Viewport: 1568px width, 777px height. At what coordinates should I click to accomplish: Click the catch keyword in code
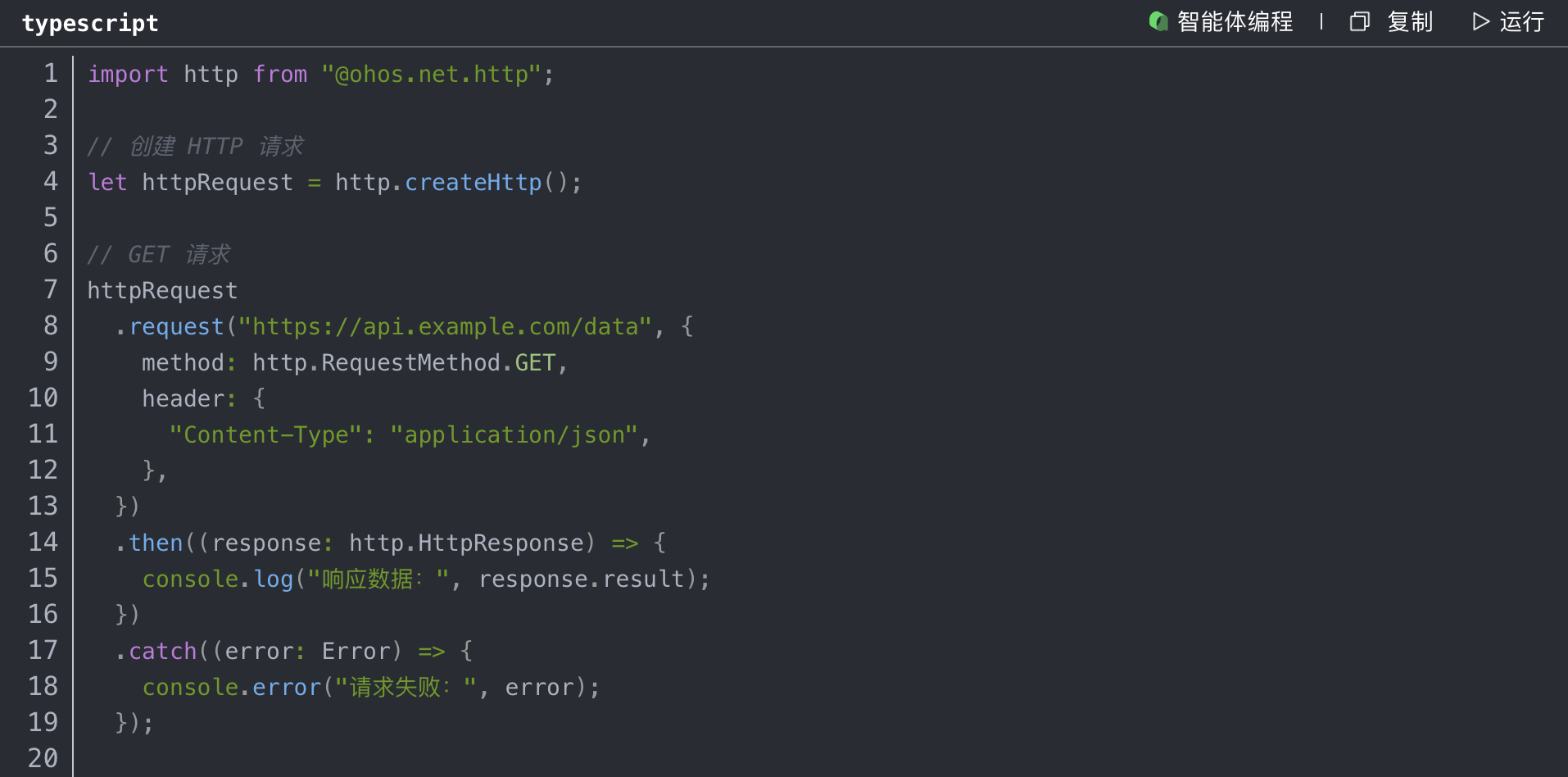pos(162,651)
